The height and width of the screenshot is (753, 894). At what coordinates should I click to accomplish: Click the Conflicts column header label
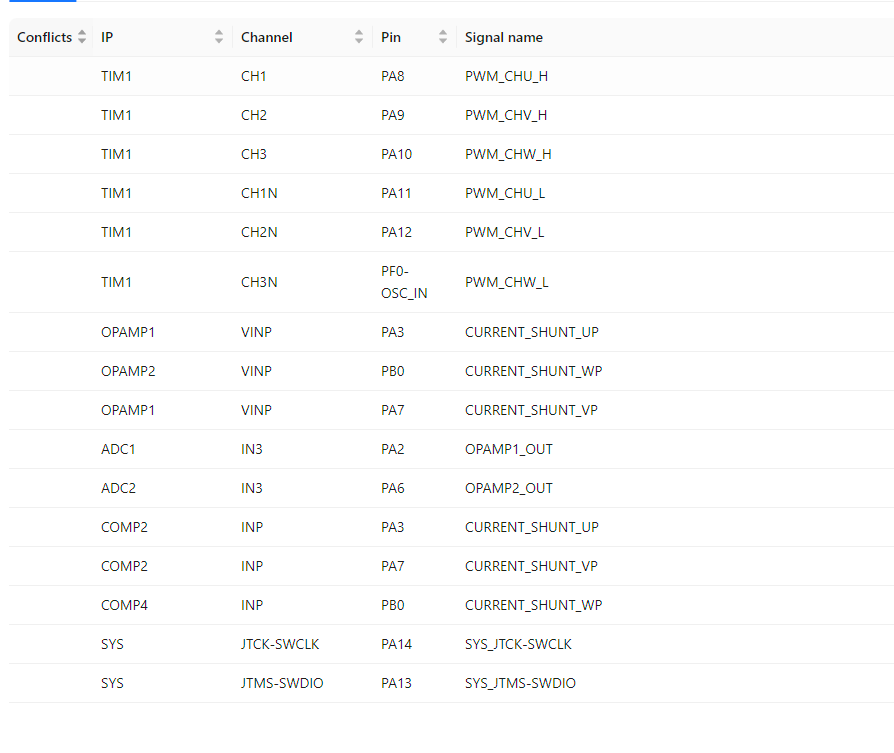tap(44, 37)
